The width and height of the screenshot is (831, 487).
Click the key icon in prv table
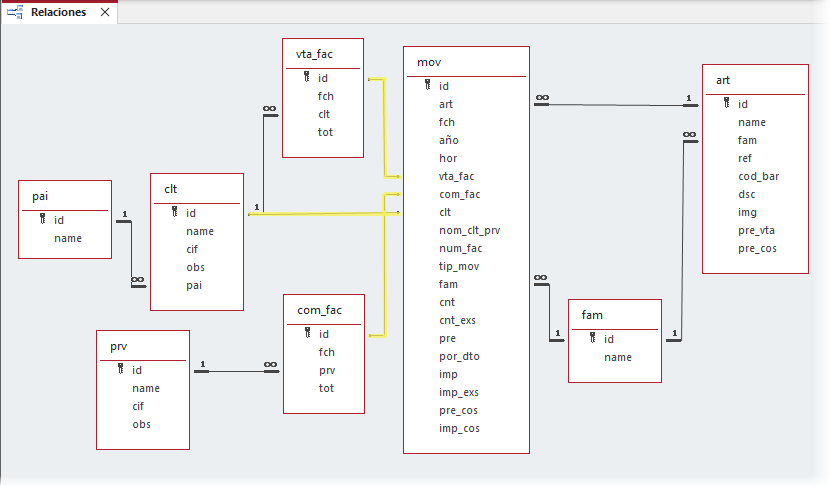121,370
